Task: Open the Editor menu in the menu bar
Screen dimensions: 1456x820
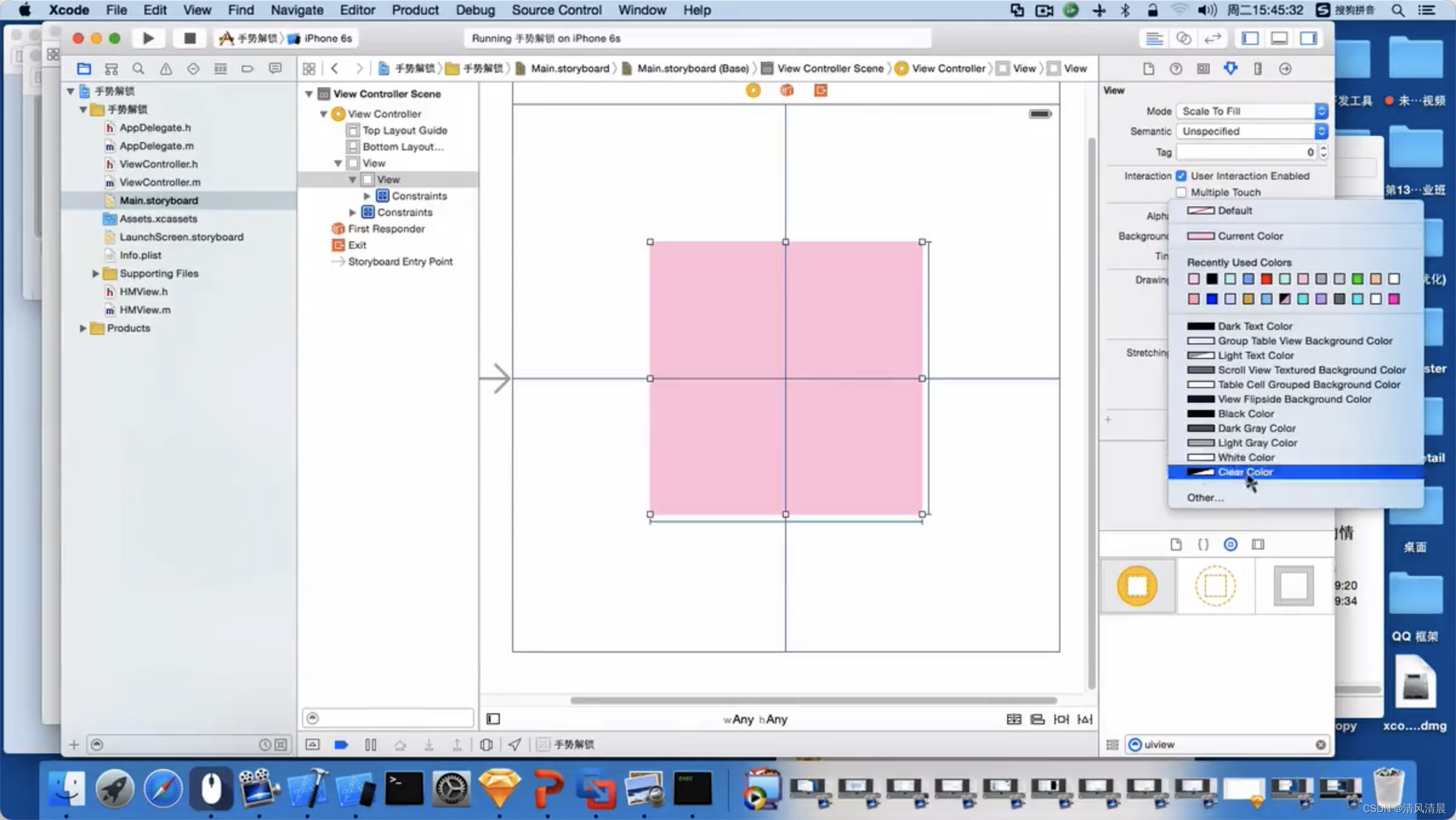Action: pos(357,10)
